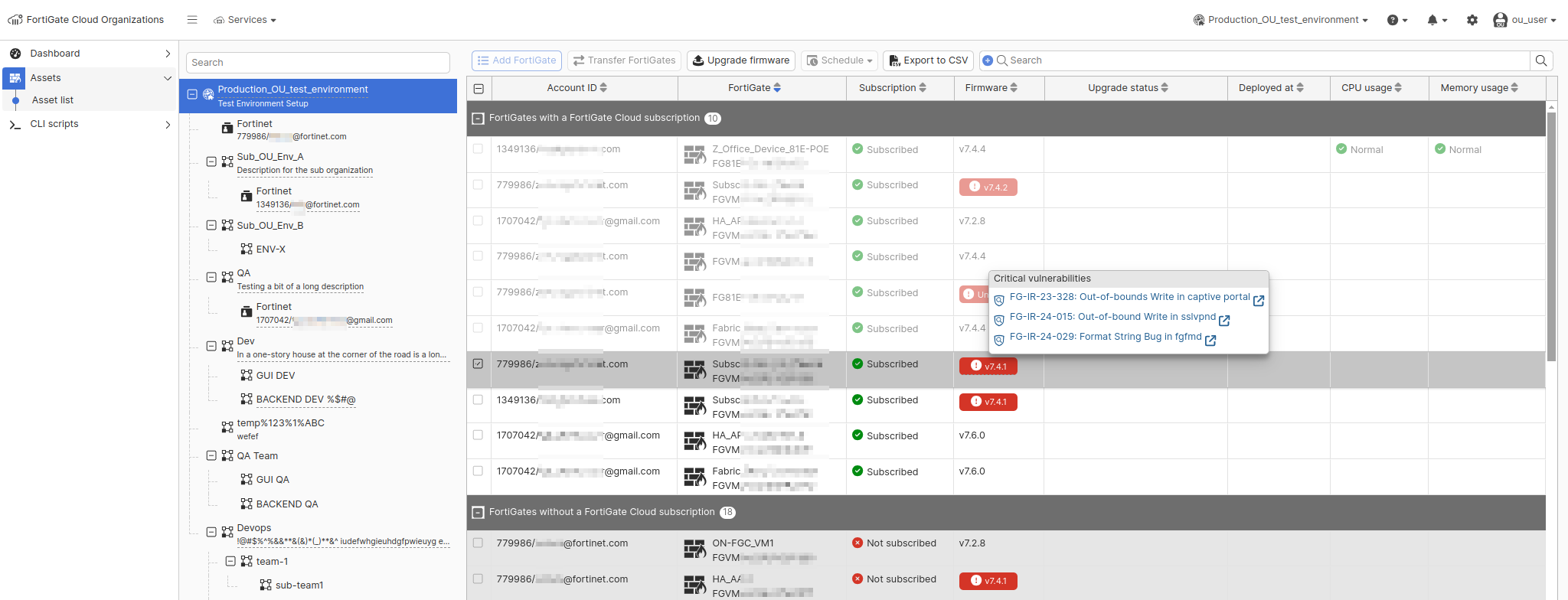Screen dimensions: 1568x600
Task: Click the blue plus filter icon in search
Action: point(988,60)
